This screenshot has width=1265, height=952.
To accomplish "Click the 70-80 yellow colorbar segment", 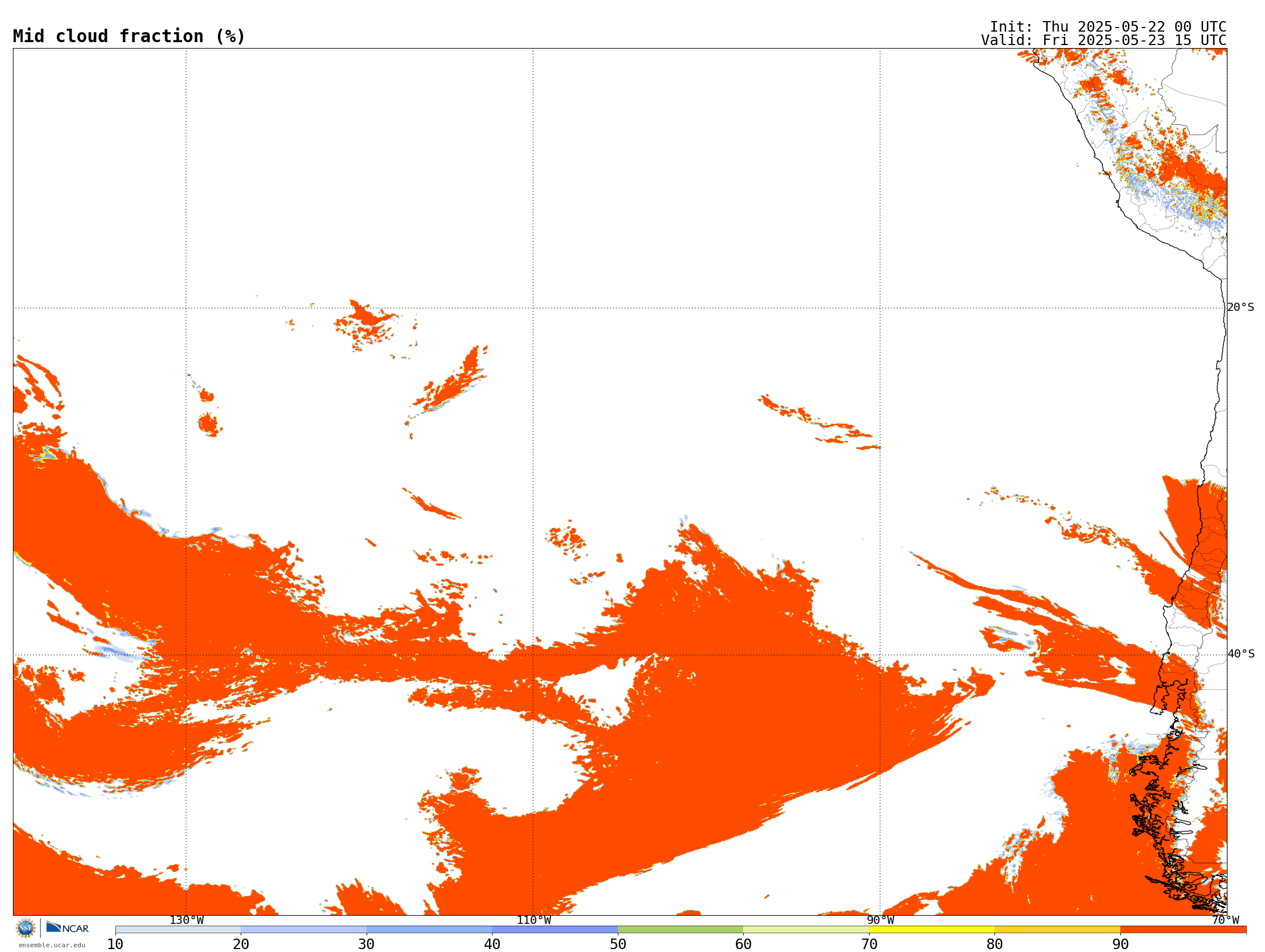I will pyautogui.click(x=932, y=930).
